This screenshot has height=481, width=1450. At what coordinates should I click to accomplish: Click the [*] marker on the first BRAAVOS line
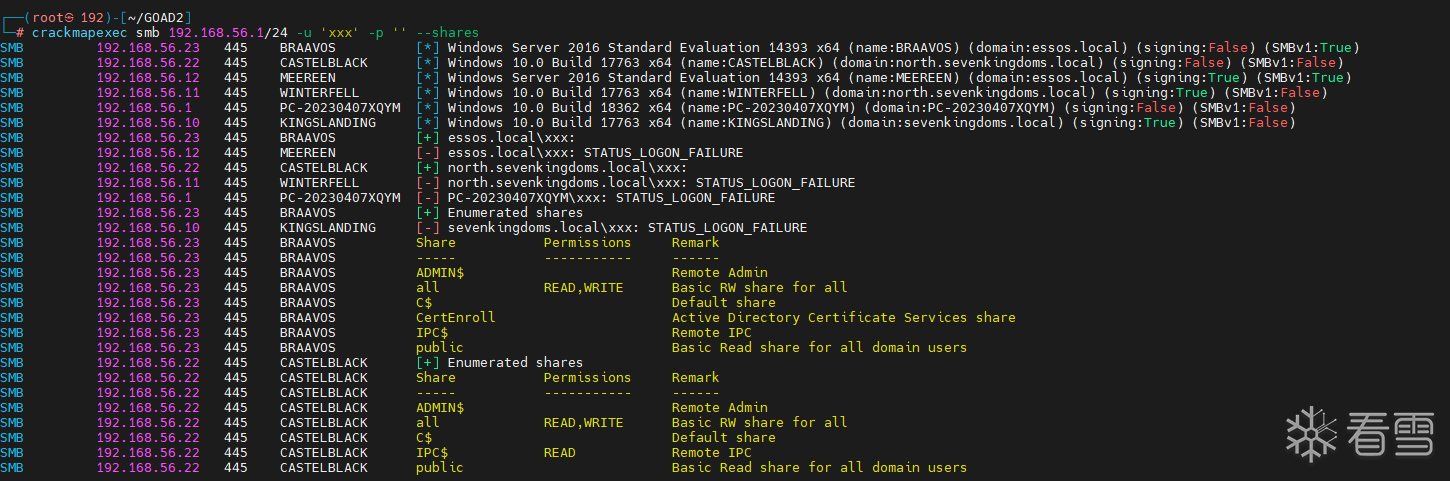(427, 48)
